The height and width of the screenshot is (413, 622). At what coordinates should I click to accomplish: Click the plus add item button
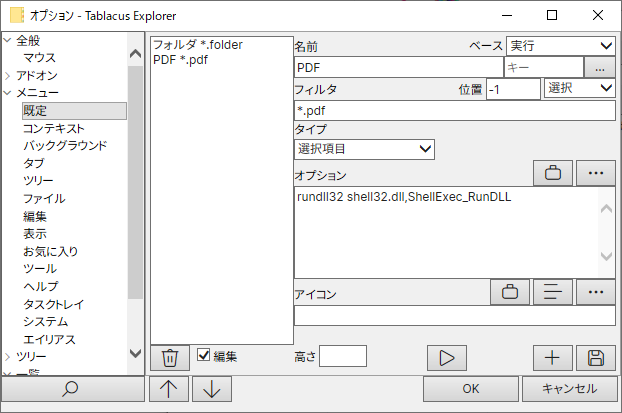[x=553, y=358]
